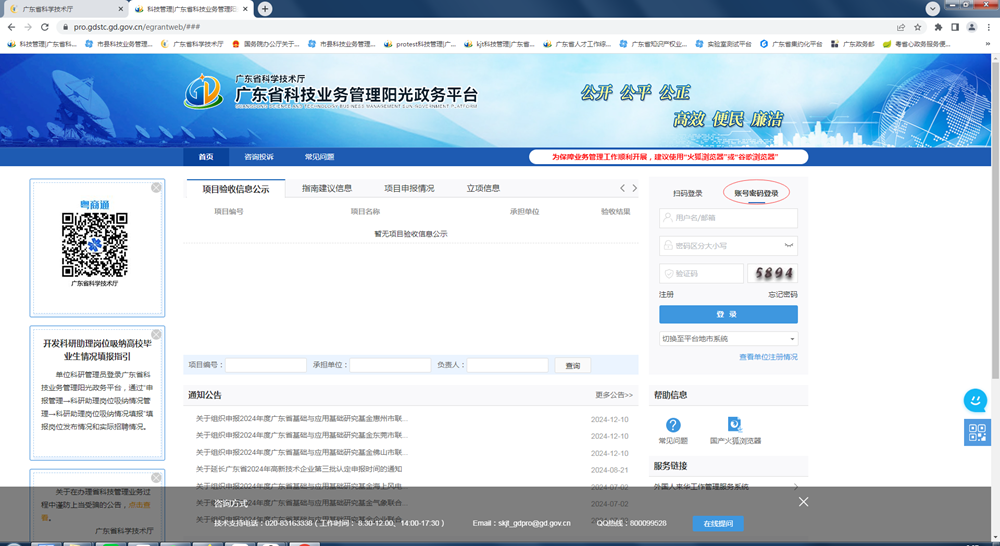Open the 切换至平台地市系统 dropdown
Viewport: 1000px width, 546px height.
728,339
